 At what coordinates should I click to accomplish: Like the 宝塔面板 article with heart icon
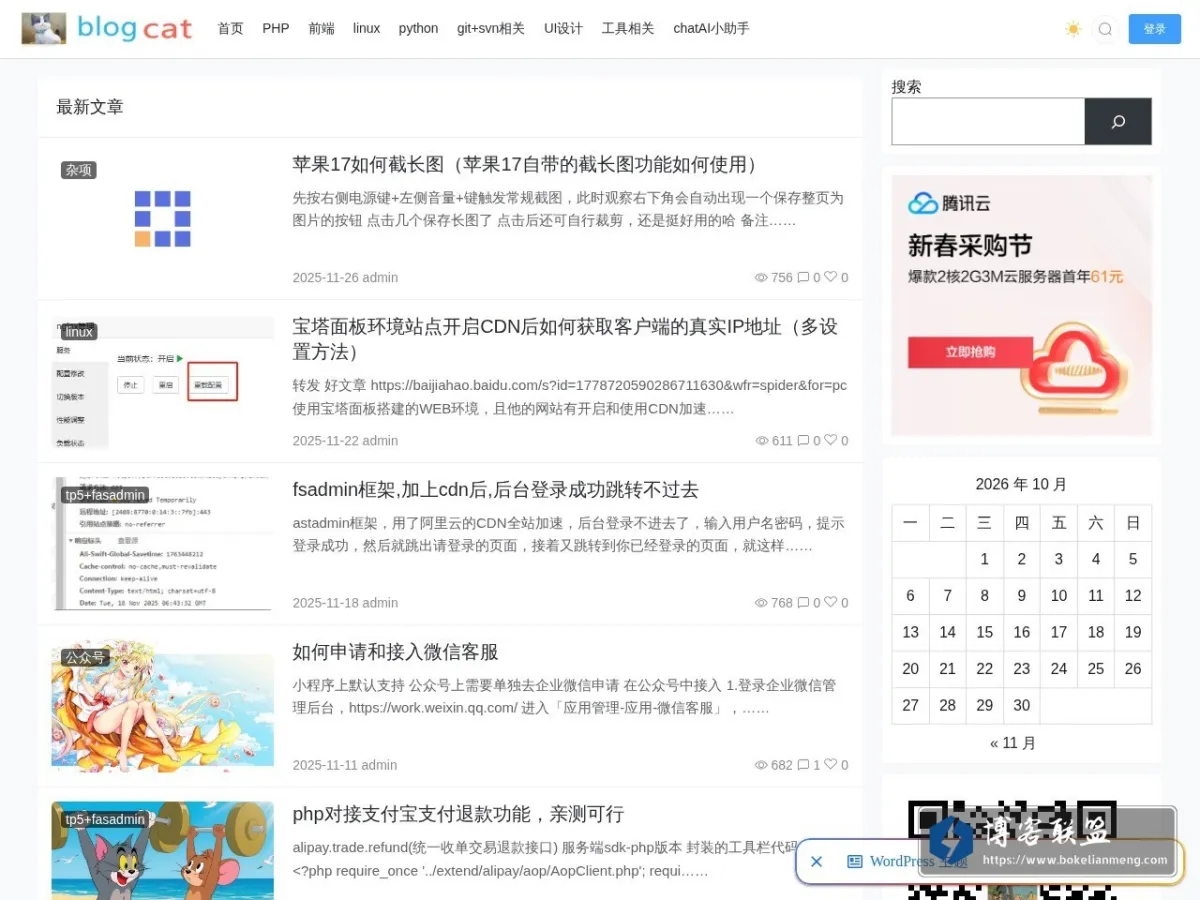830,440
